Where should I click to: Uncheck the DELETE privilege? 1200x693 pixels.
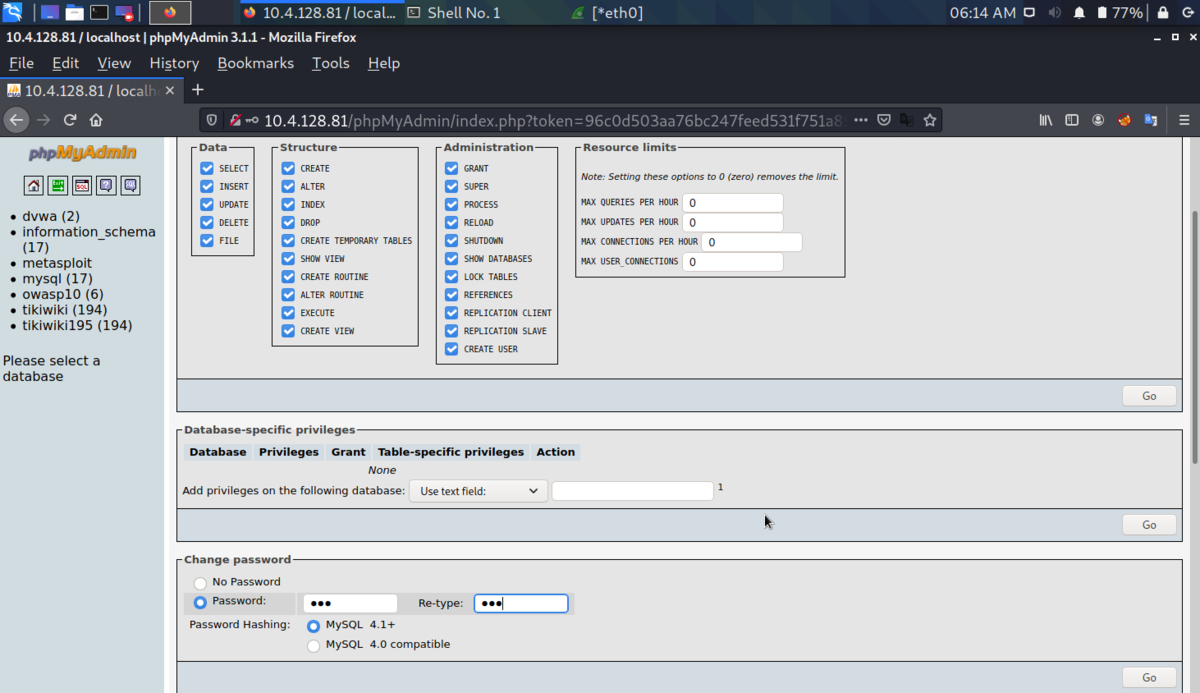tap(207, 222)
